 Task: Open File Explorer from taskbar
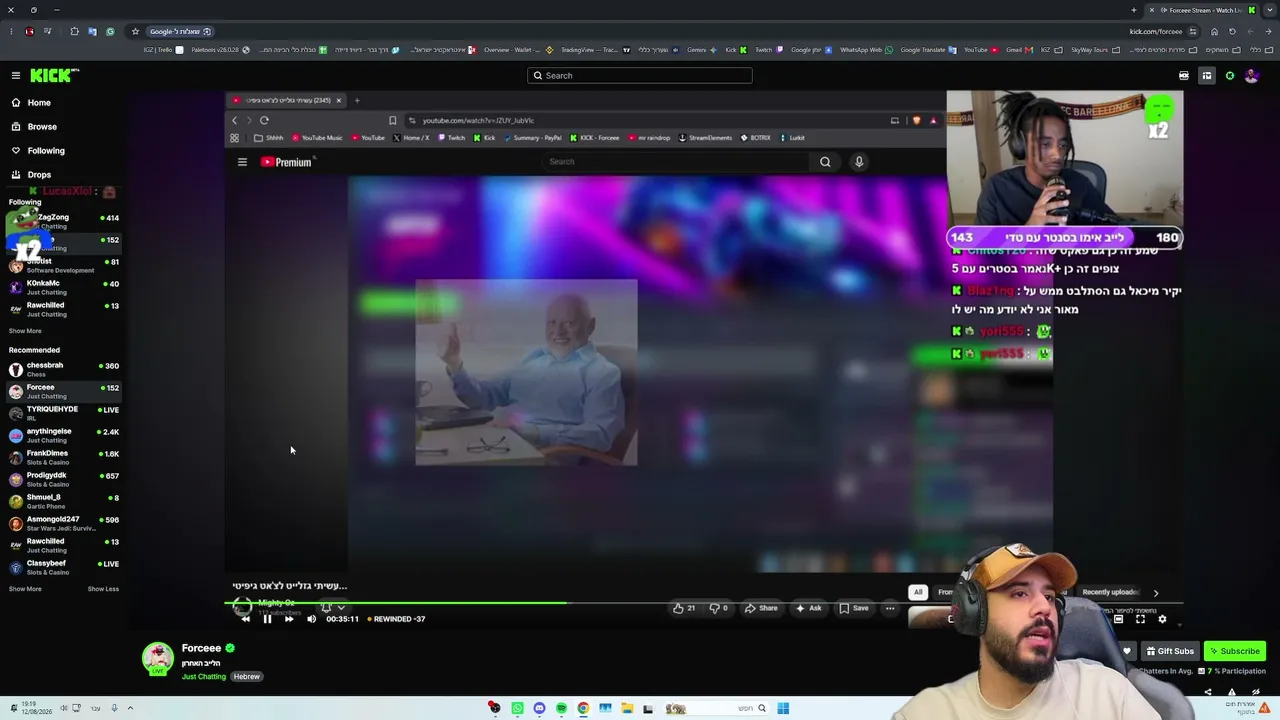(x=627, y=709)
